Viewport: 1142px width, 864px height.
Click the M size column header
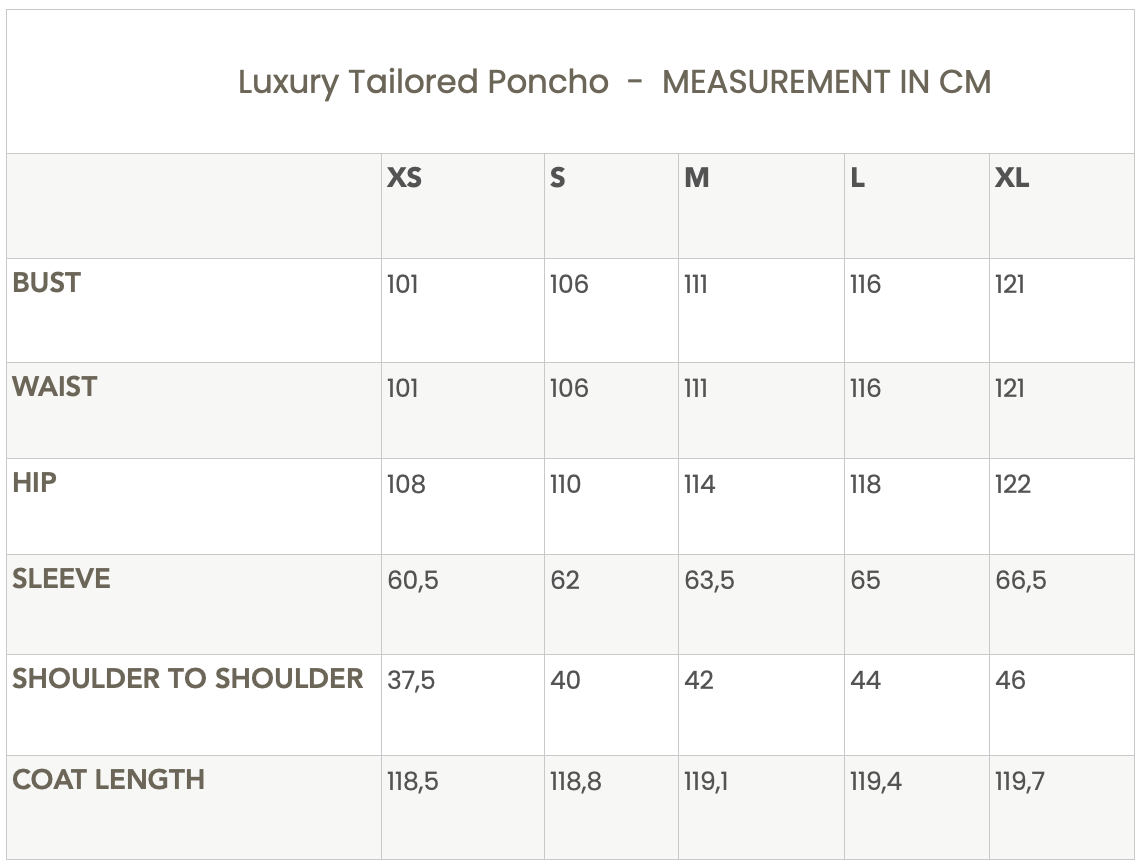coord(697,178)
